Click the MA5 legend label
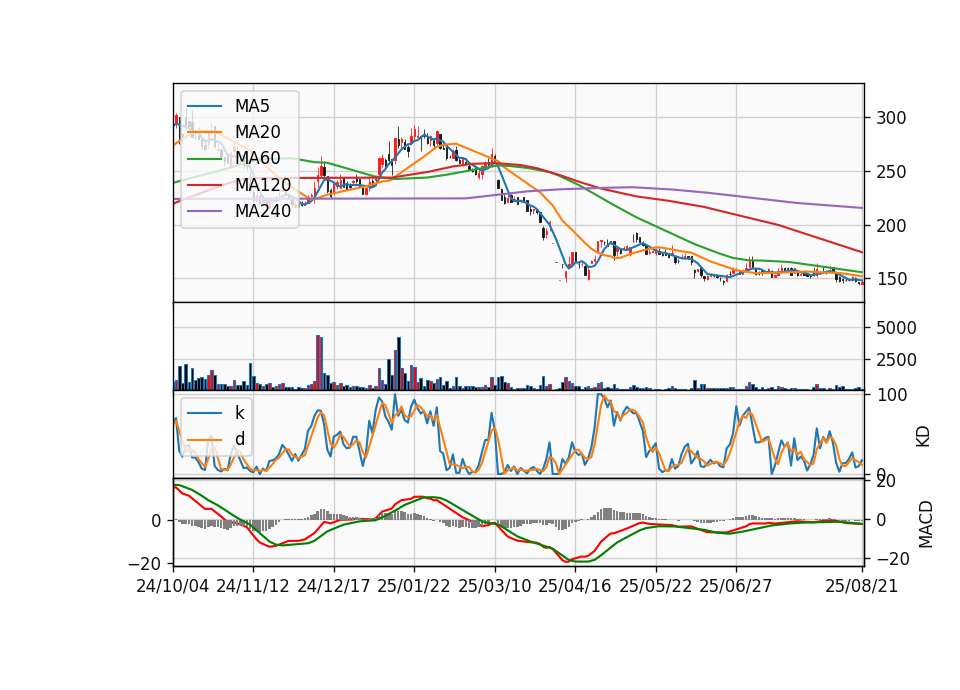The height and width of the screenshot is (690, 960). [x=252, y=106]
